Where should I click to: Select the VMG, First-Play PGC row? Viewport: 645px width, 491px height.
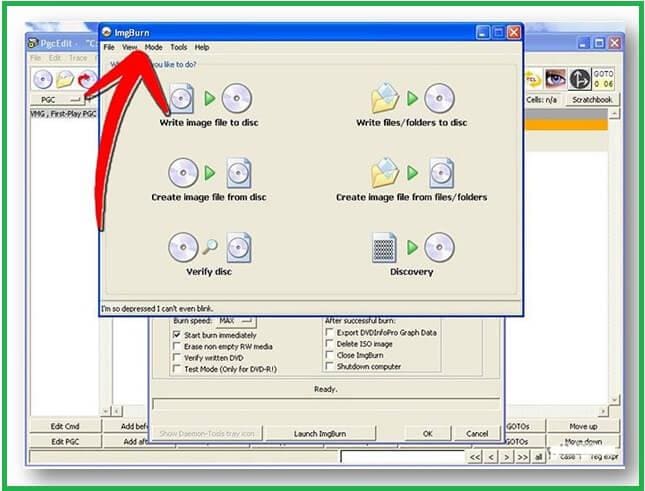coord(64,113)
